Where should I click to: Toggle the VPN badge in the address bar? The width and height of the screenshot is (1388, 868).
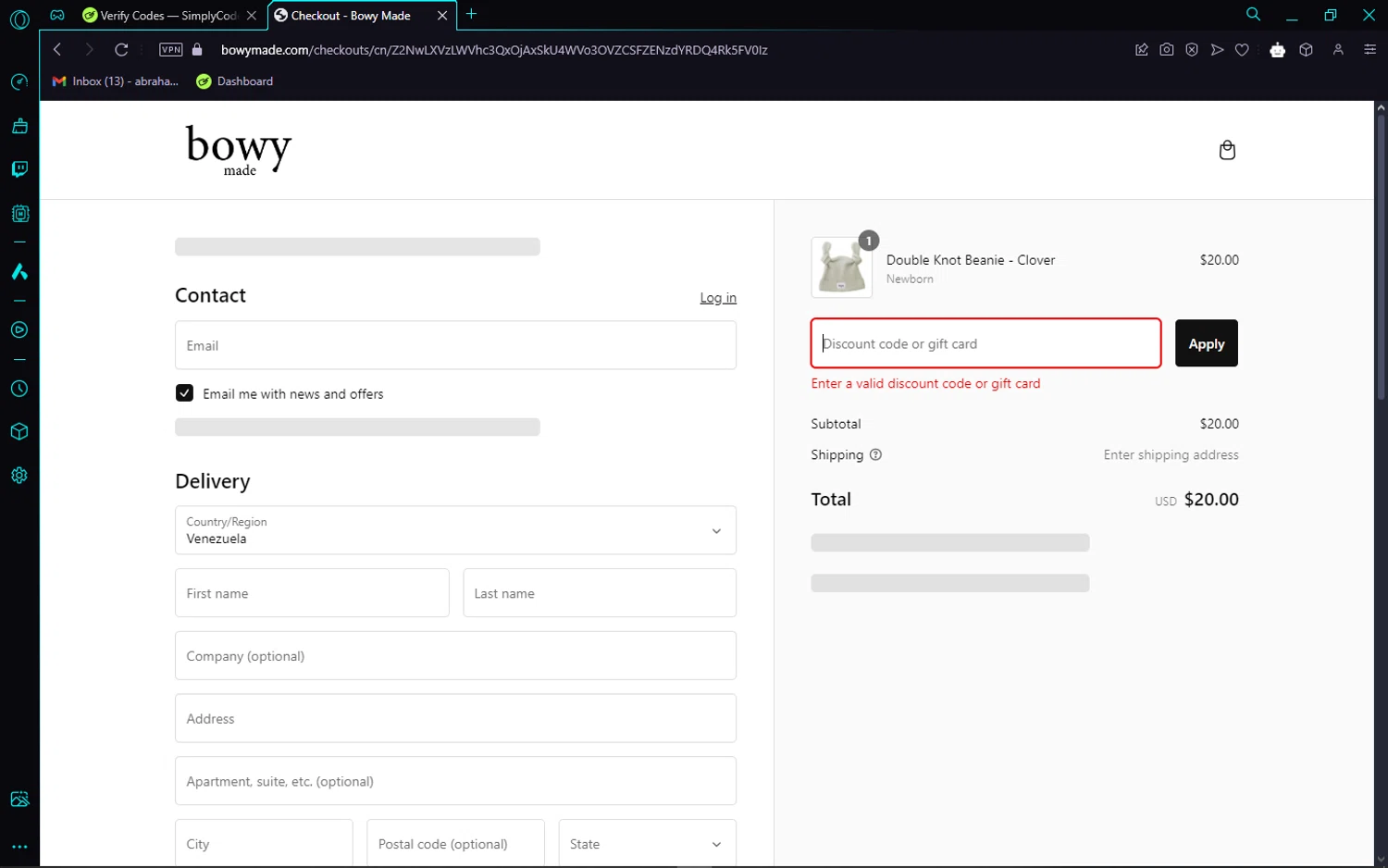(171, 50)
